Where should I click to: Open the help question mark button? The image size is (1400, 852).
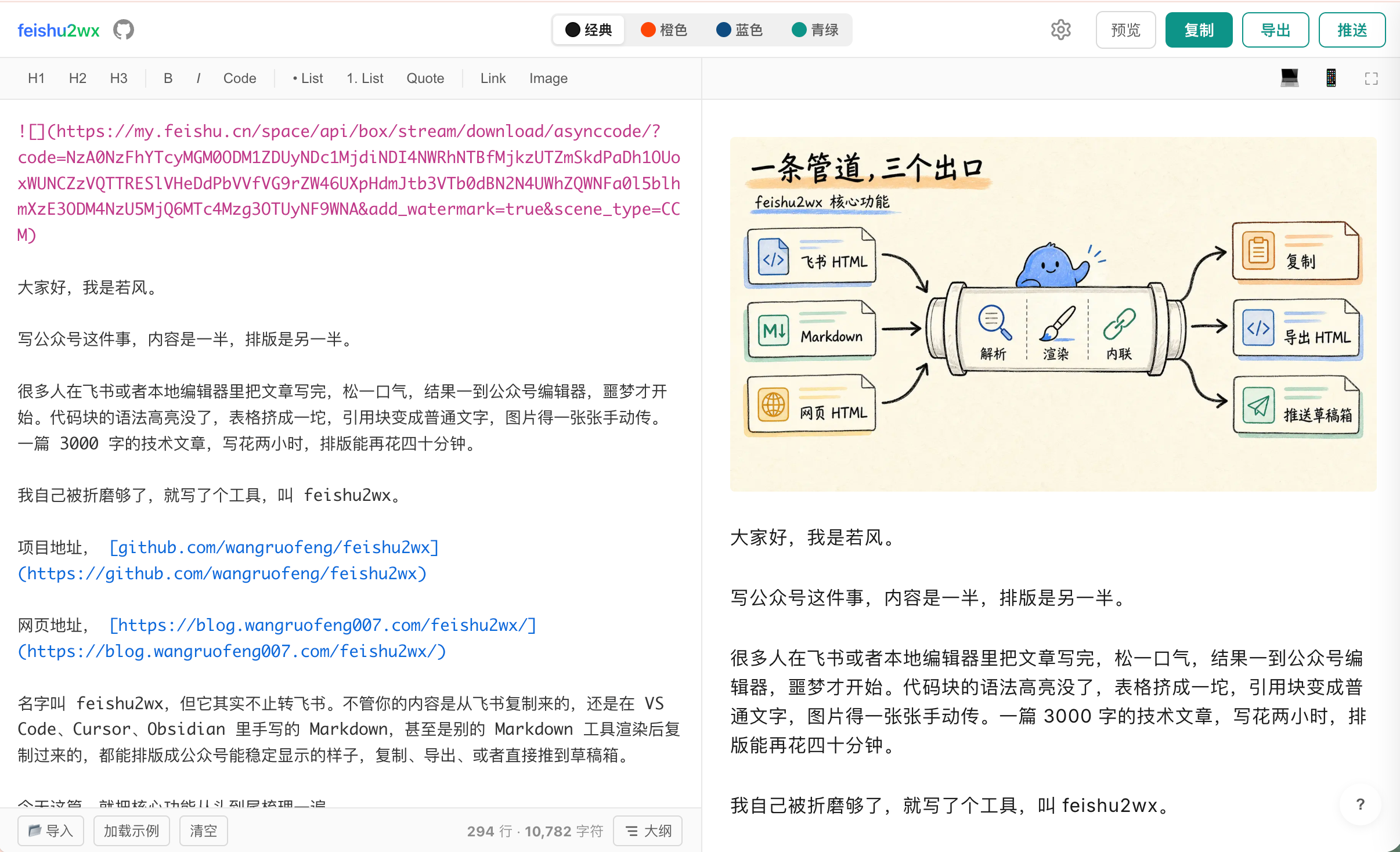[x=1360, y=804]
